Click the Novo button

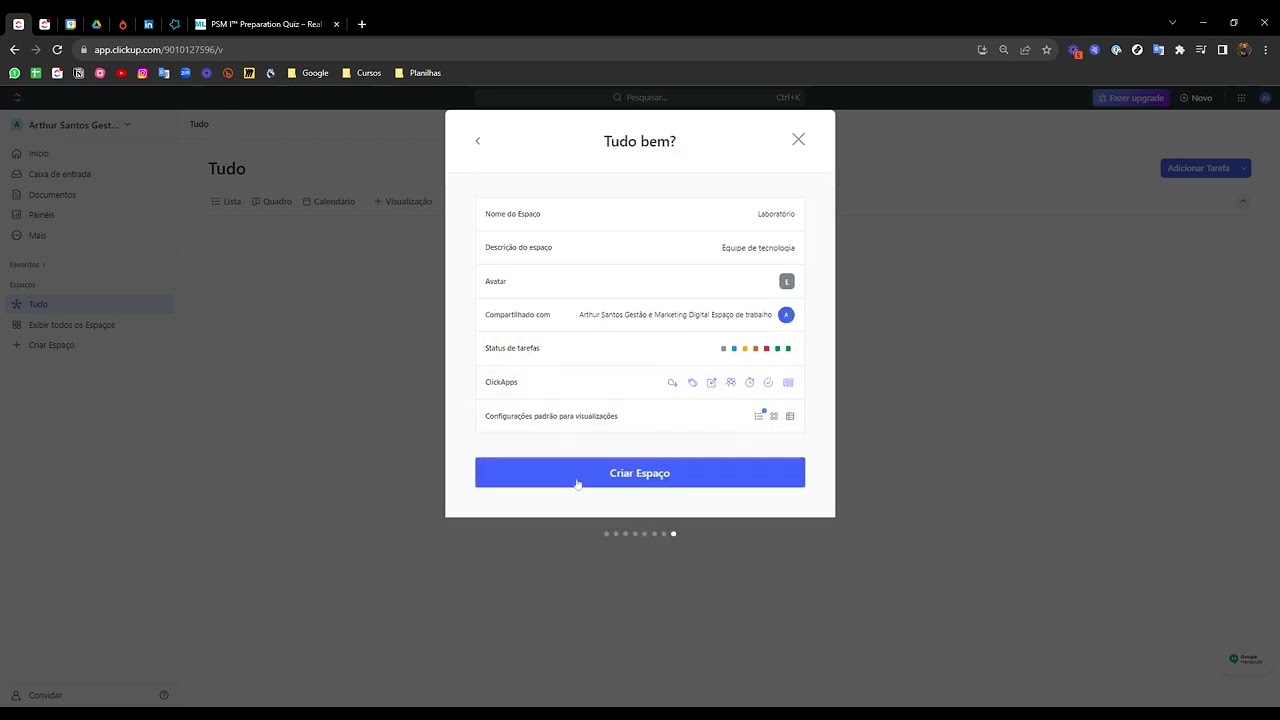[1196, 98]
